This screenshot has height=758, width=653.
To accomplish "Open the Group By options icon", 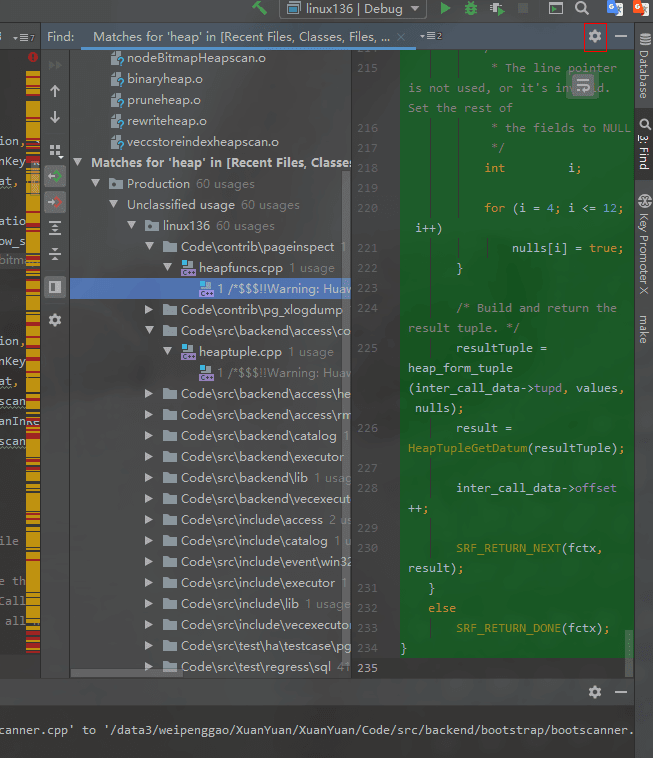I will (x=56, y=151).
